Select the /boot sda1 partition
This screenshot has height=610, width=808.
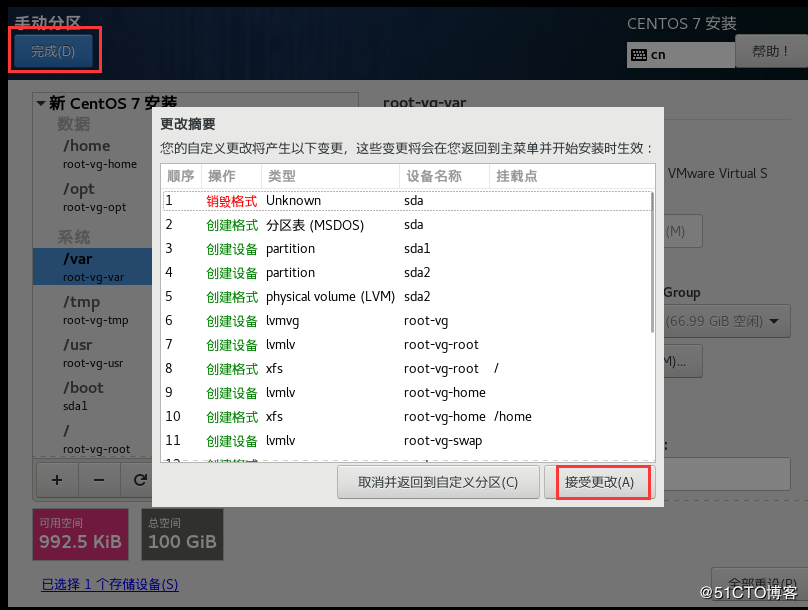(x=93, y=396)
